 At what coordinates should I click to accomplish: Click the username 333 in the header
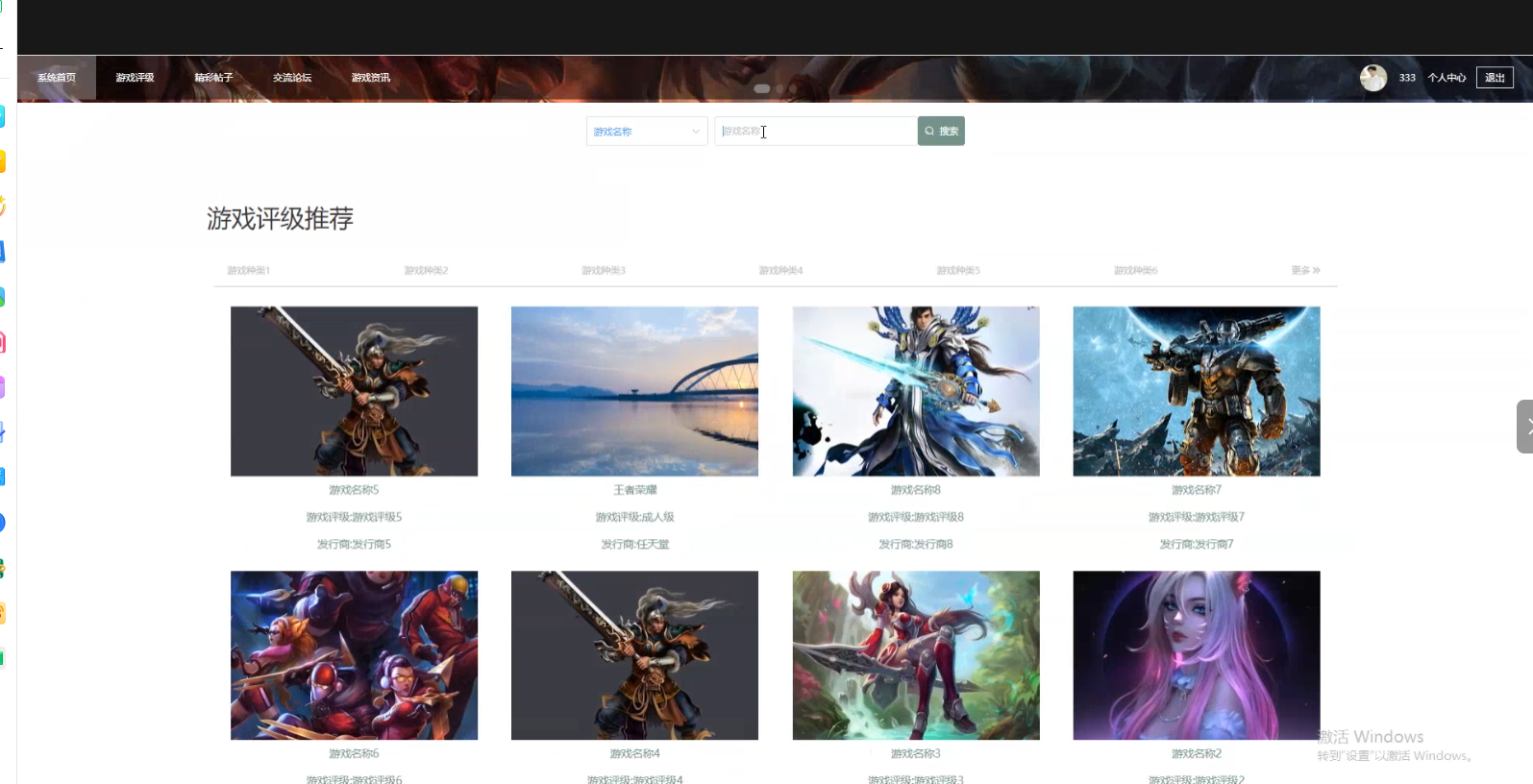(1407, 78)
